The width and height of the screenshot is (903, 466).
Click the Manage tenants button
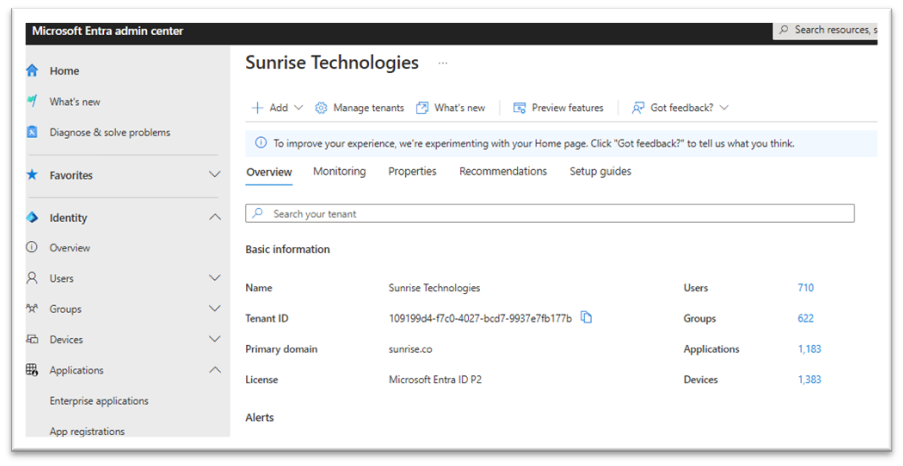tap(359, 108)
